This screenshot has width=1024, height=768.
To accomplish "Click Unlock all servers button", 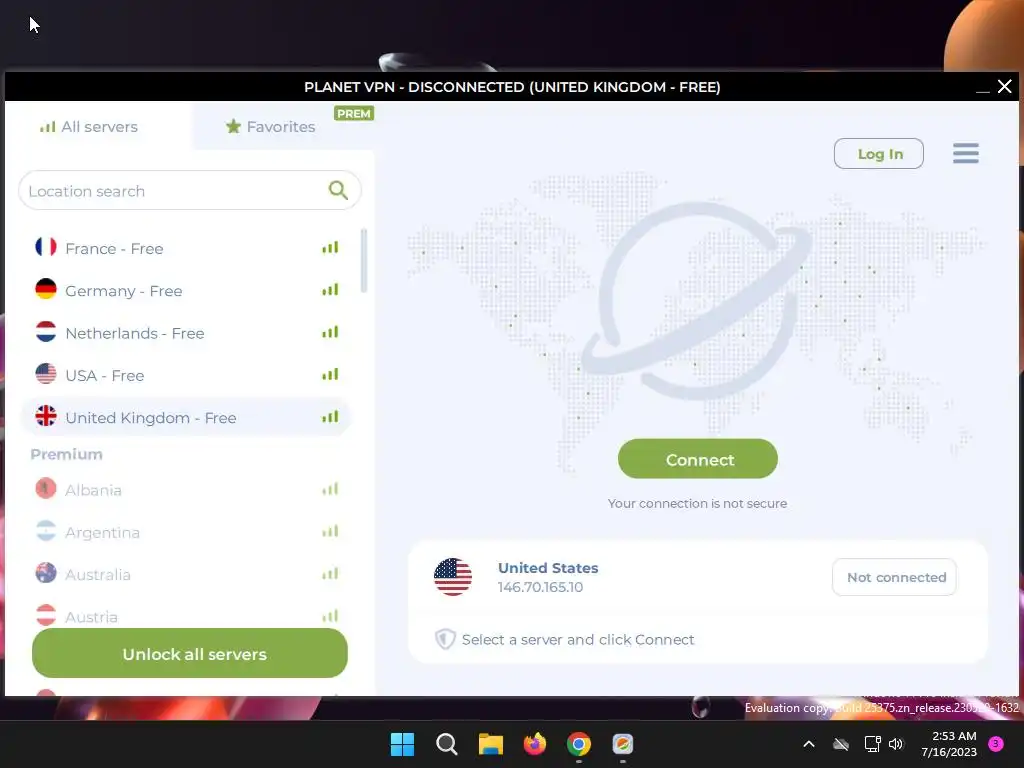I will point(189,653).
